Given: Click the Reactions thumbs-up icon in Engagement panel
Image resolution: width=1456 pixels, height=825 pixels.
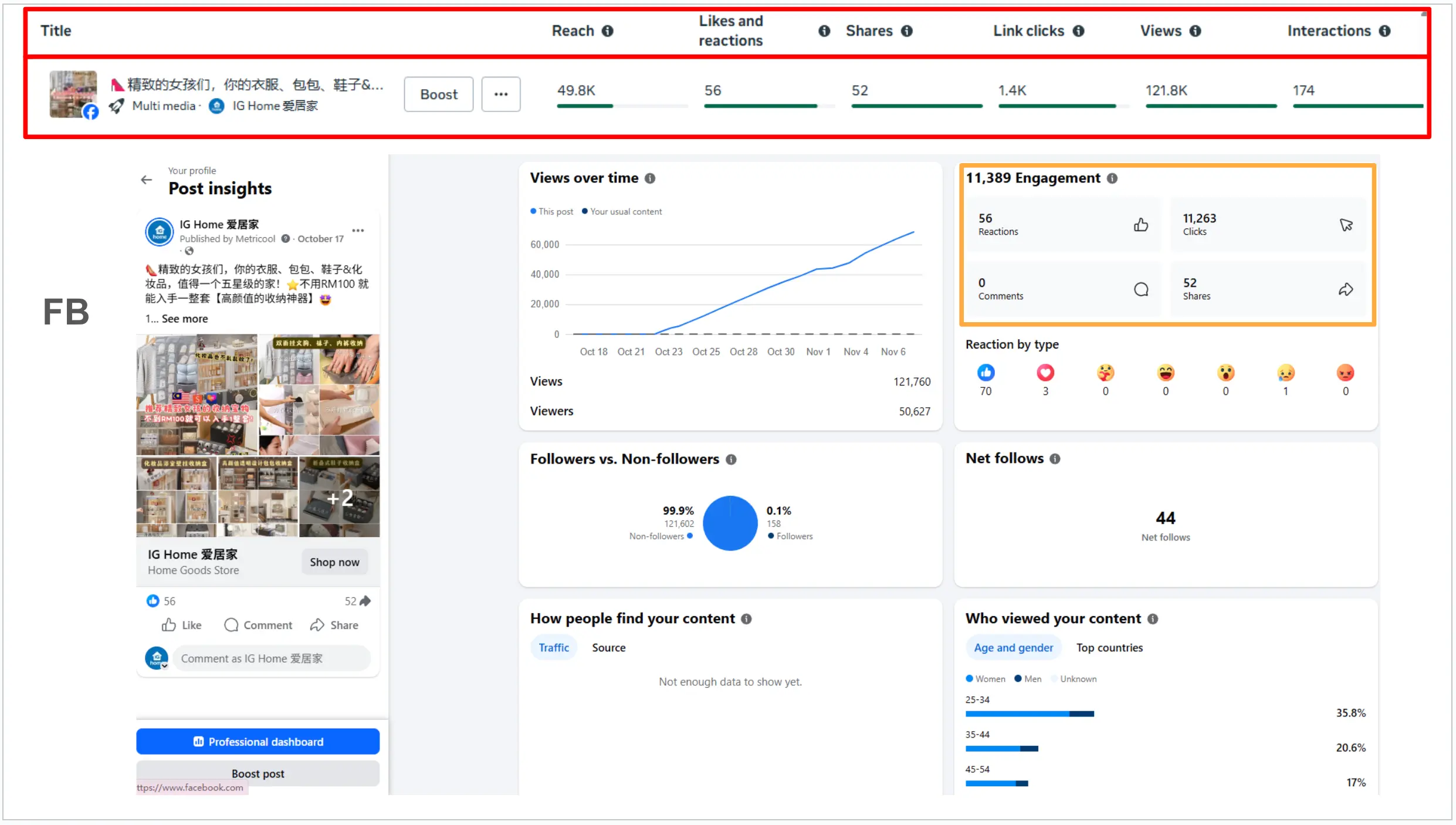Looking at the screenshot, I should pyautogui.click(x=1140, y=225).
